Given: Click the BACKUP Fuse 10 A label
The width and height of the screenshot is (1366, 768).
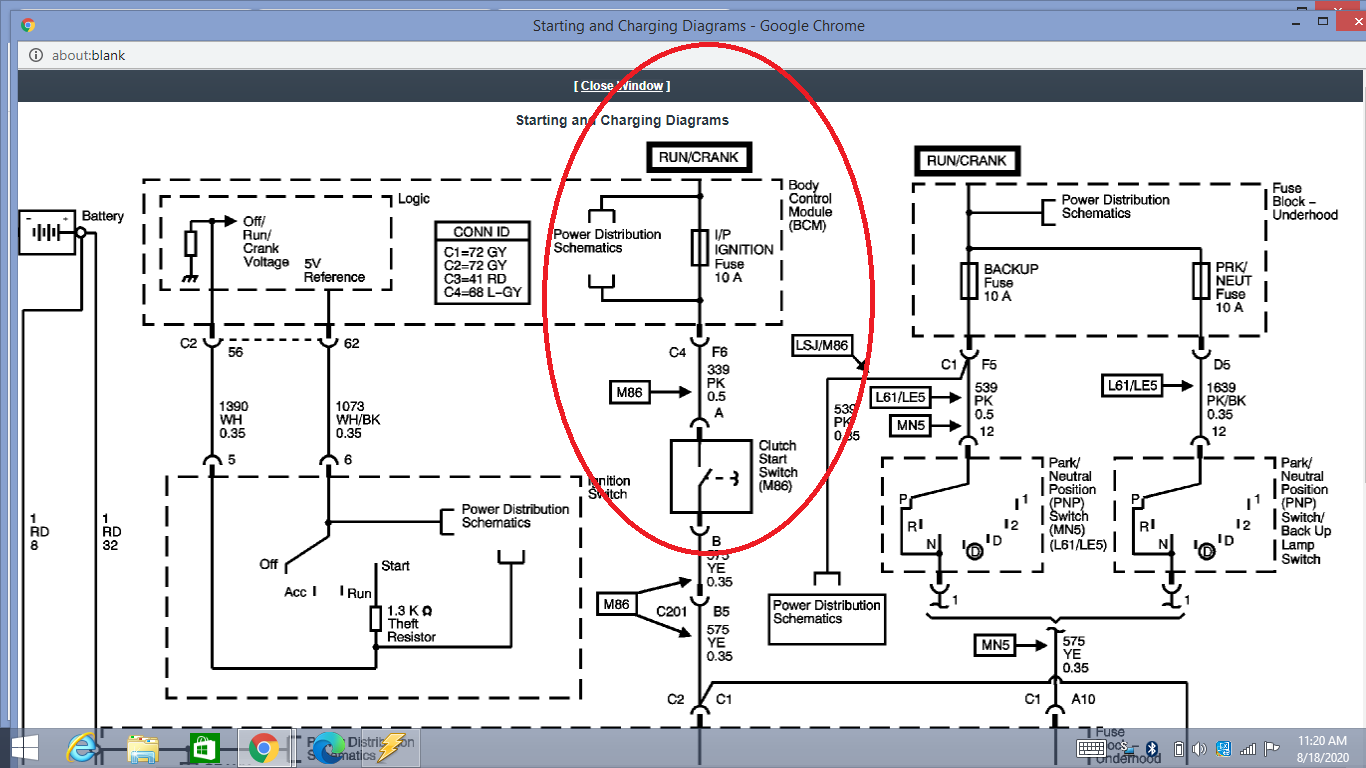Looking at the screenshot, I should 1010,283.
